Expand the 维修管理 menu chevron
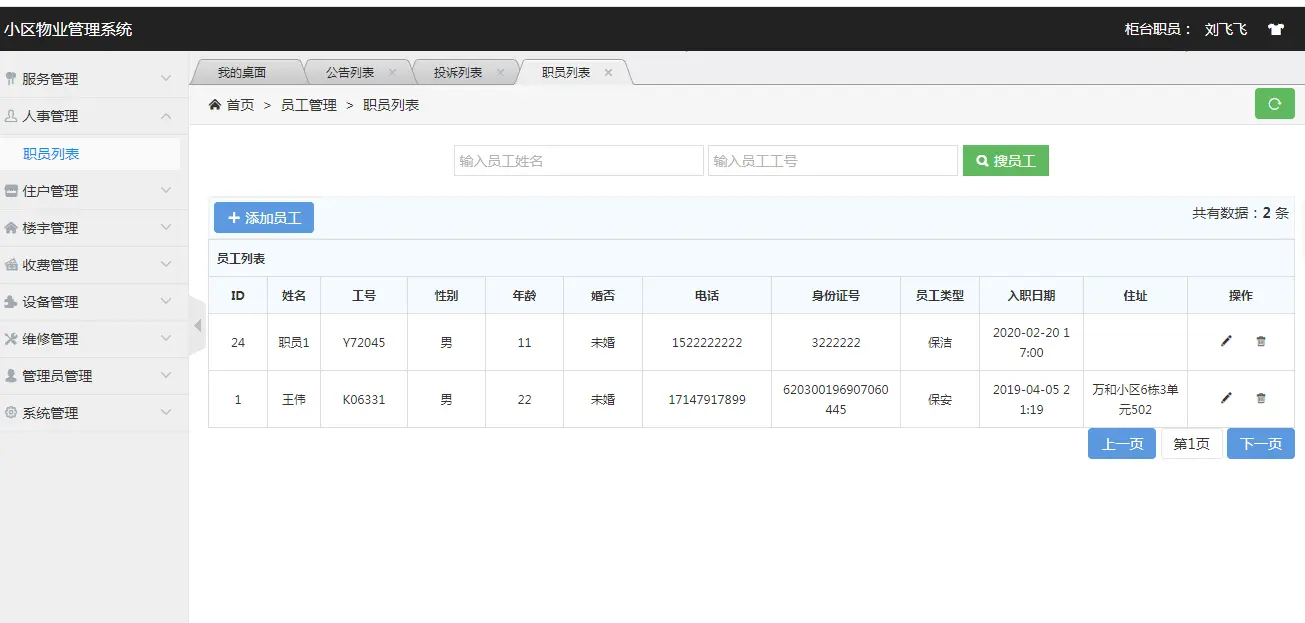This screenshot has height=623, width=1305. pos(166,338)
